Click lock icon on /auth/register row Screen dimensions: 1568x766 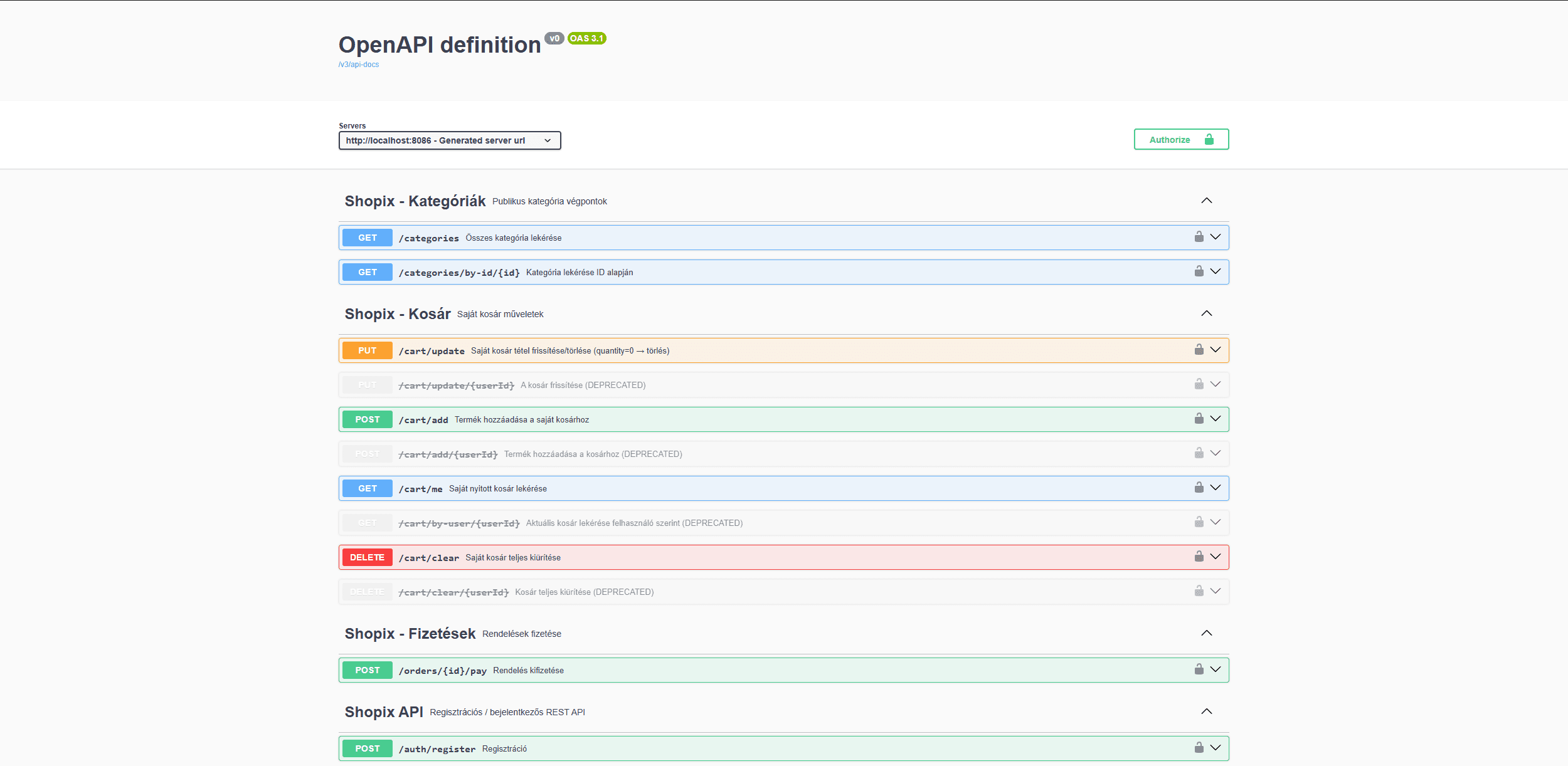(1199, 748)
